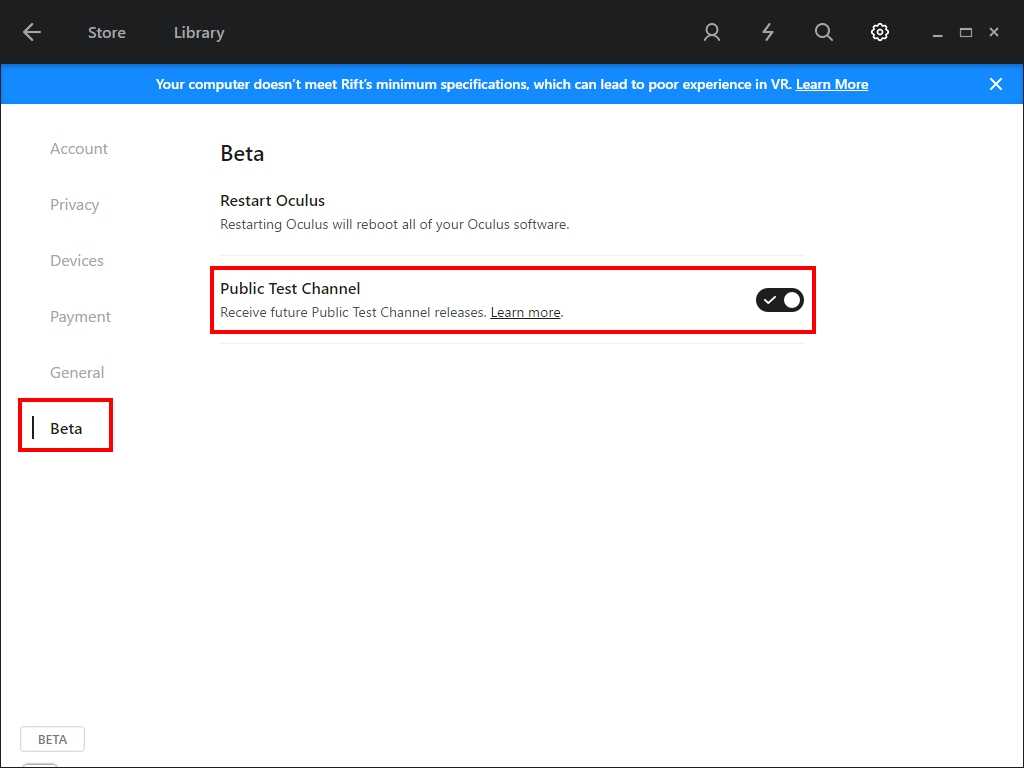This screenshot has width=1024, height=768.
Task: Open the Store tab
Action: [x=106, y=33]
